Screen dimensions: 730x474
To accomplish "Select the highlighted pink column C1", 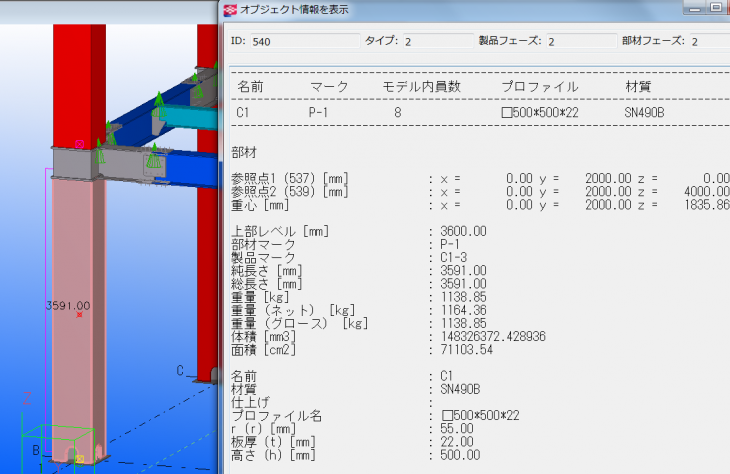I will (79, 260).
